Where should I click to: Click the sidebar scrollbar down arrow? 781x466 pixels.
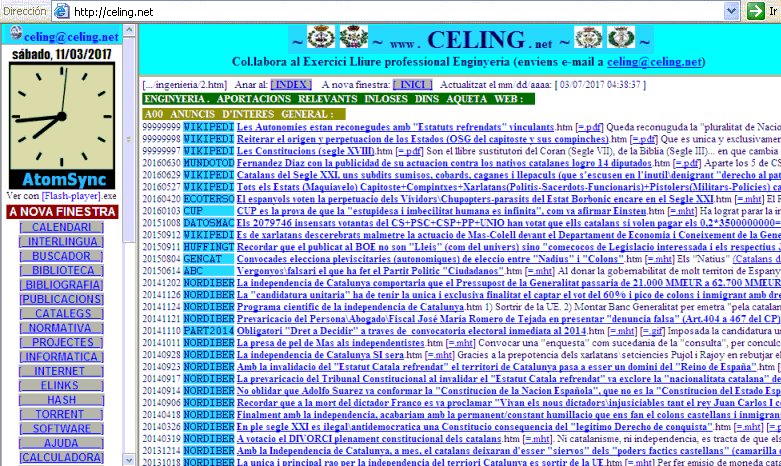point(129,460)
